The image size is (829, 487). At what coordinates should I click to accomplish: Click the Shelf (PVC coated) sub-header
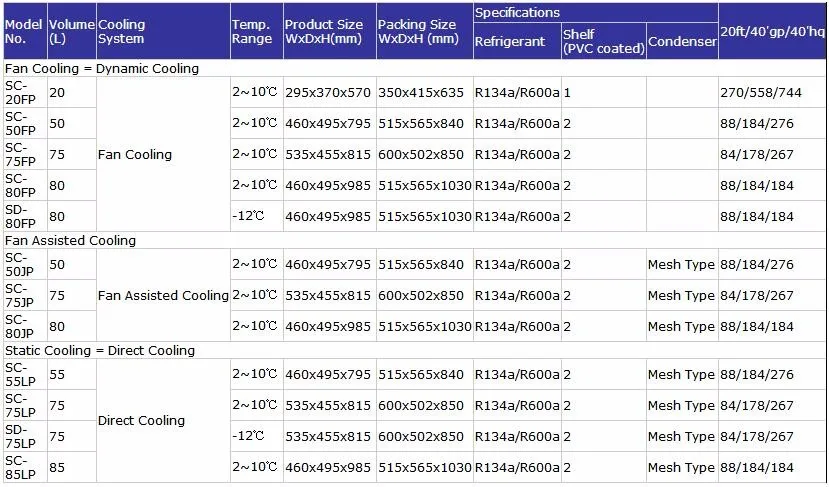click(x=602, y=41)
